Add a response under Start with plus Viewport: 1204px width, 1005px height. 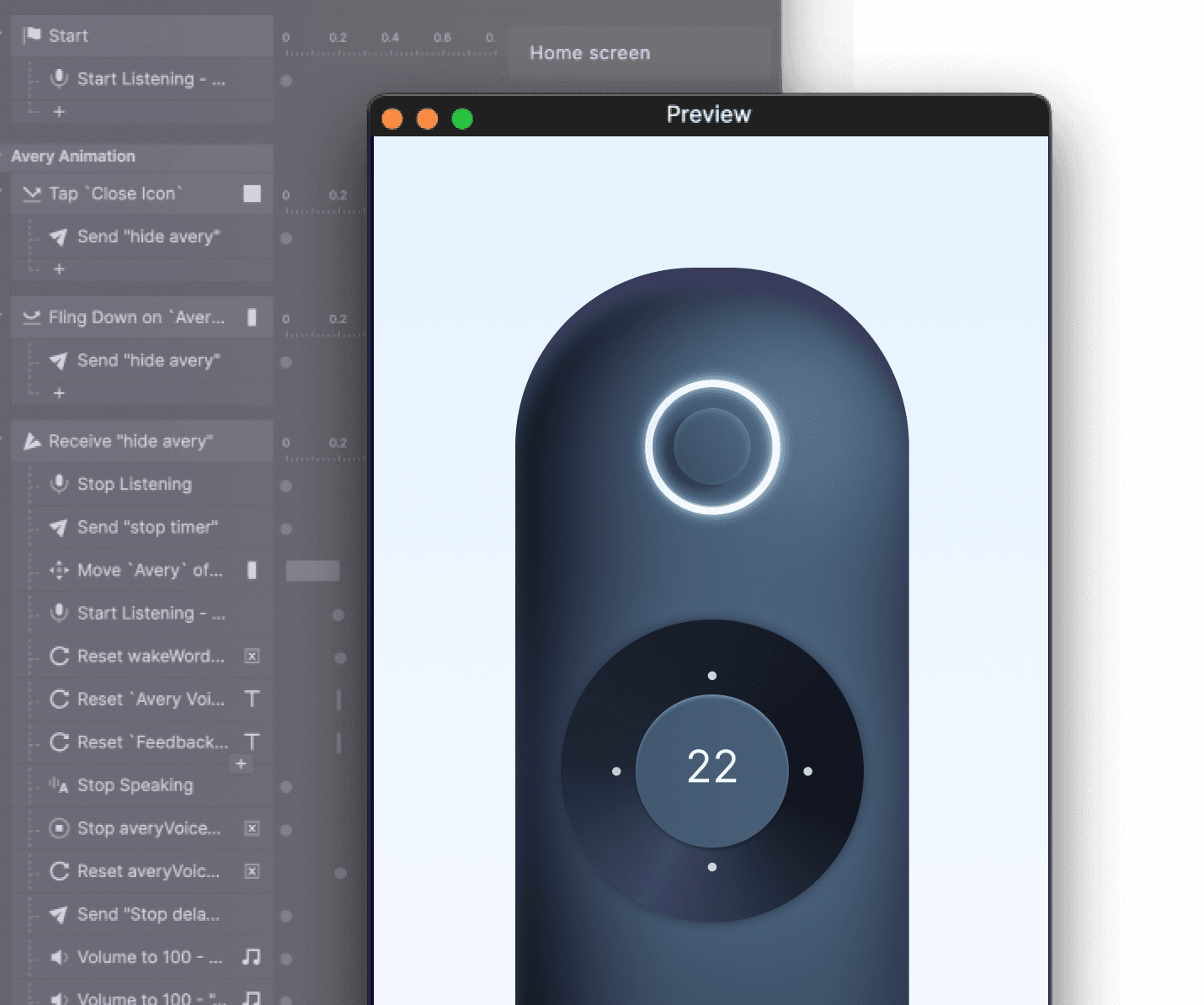tap(59, 111)
